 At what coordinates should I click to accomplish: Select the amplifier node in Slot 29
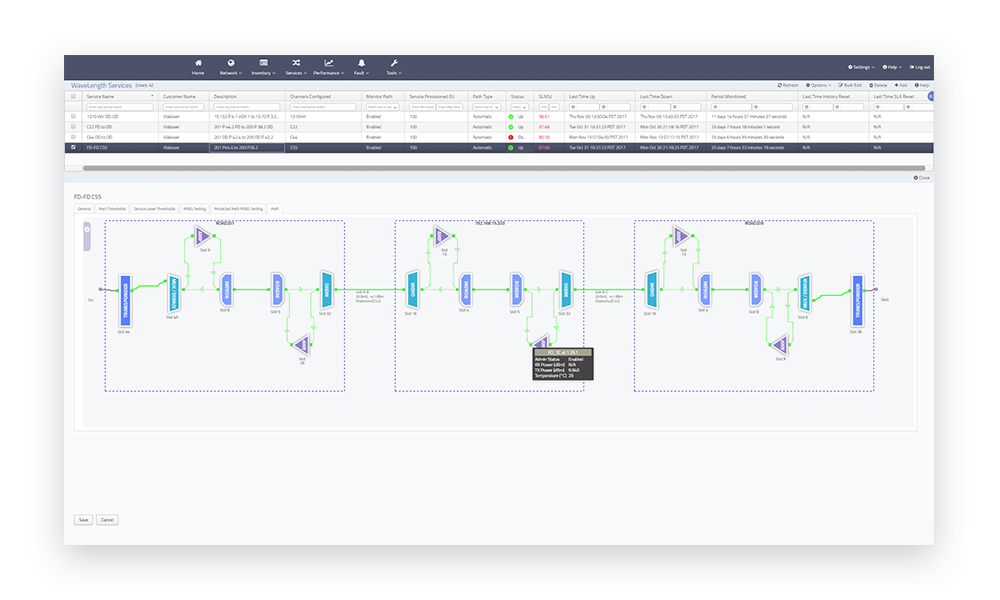click(x=304, y=343)
